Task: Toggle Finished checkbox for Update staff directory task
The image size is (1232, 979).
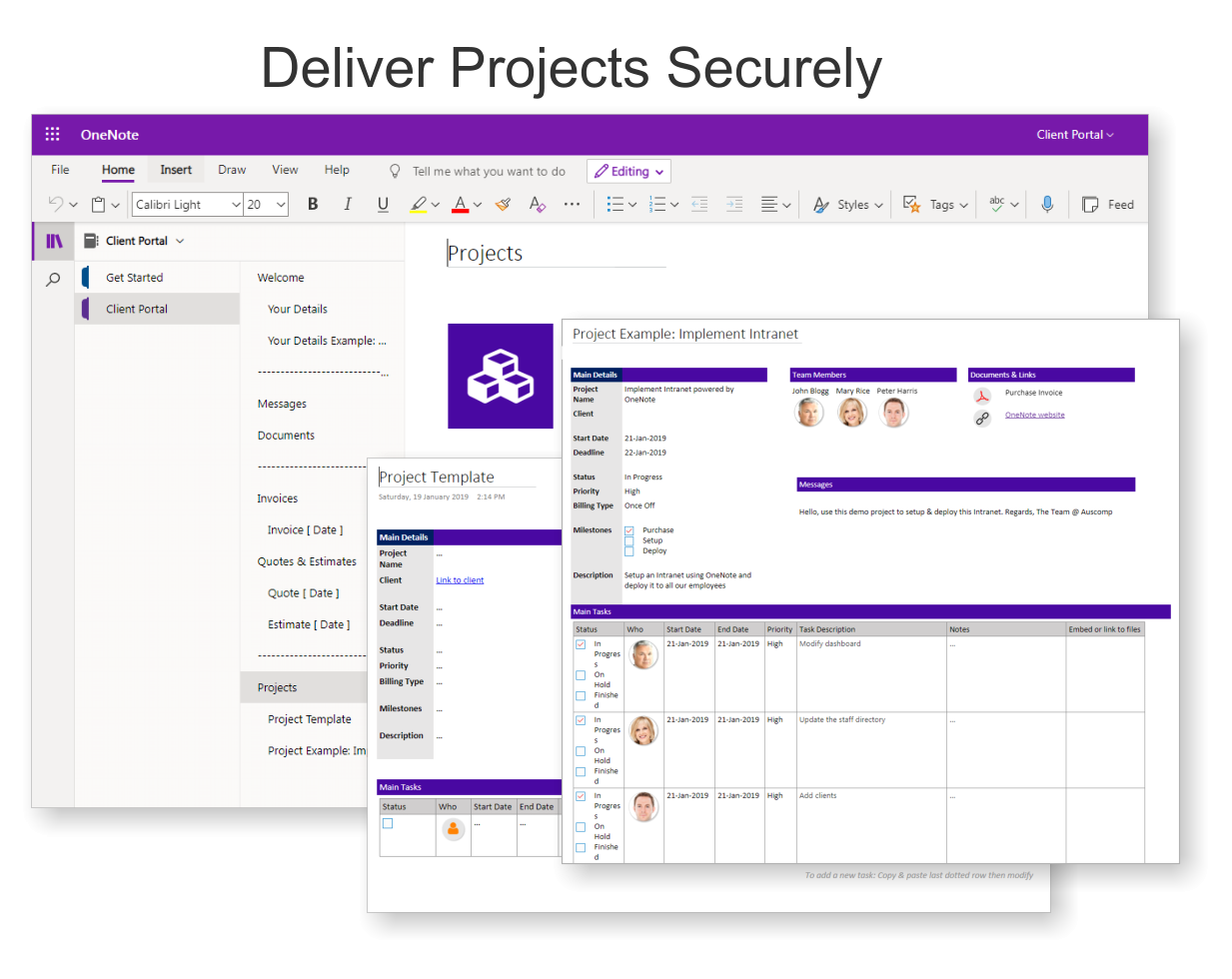Action: tap(581, 771)
